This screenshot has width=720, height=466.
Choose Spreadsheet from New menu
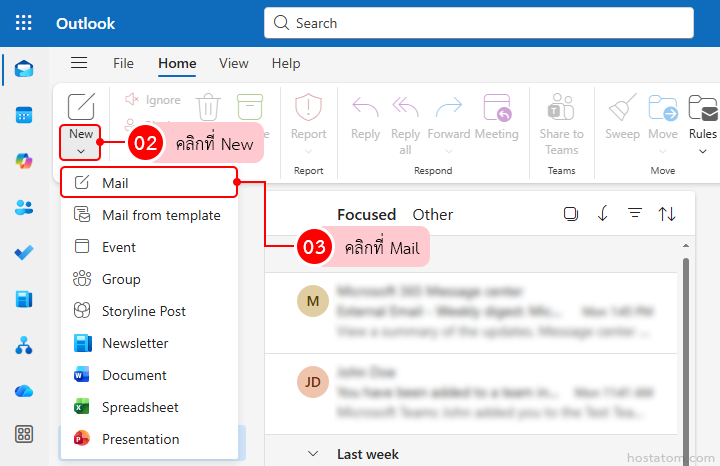(149, 407)
